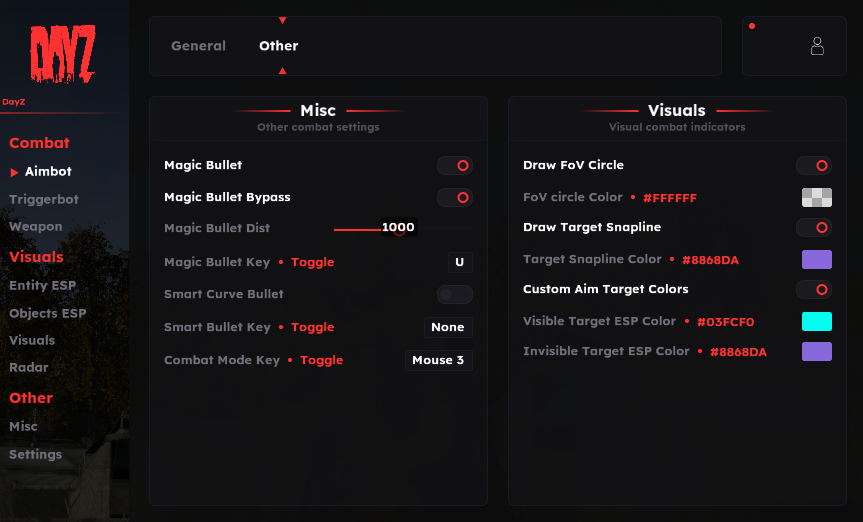This screenshot has width=863, height=522.
Task: Open Combat Mode Key Toggle mode option
Action: click(321, 360)
